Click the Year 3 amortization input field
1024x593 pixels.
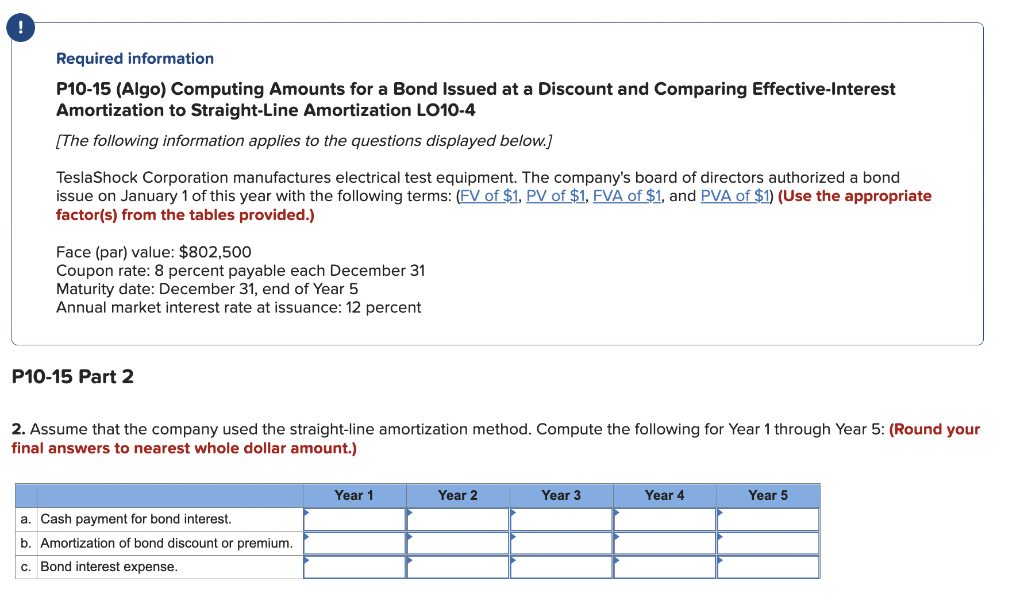560,543
